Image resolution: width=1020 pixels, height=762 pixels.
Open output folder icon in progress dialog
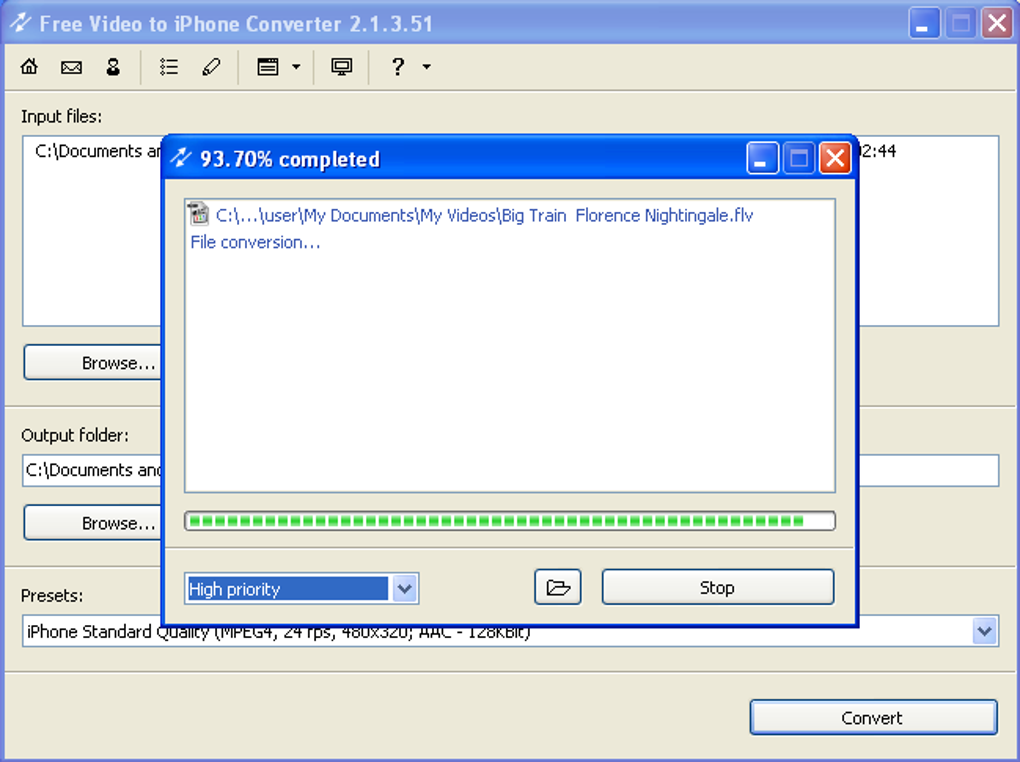tap(558, 587)
